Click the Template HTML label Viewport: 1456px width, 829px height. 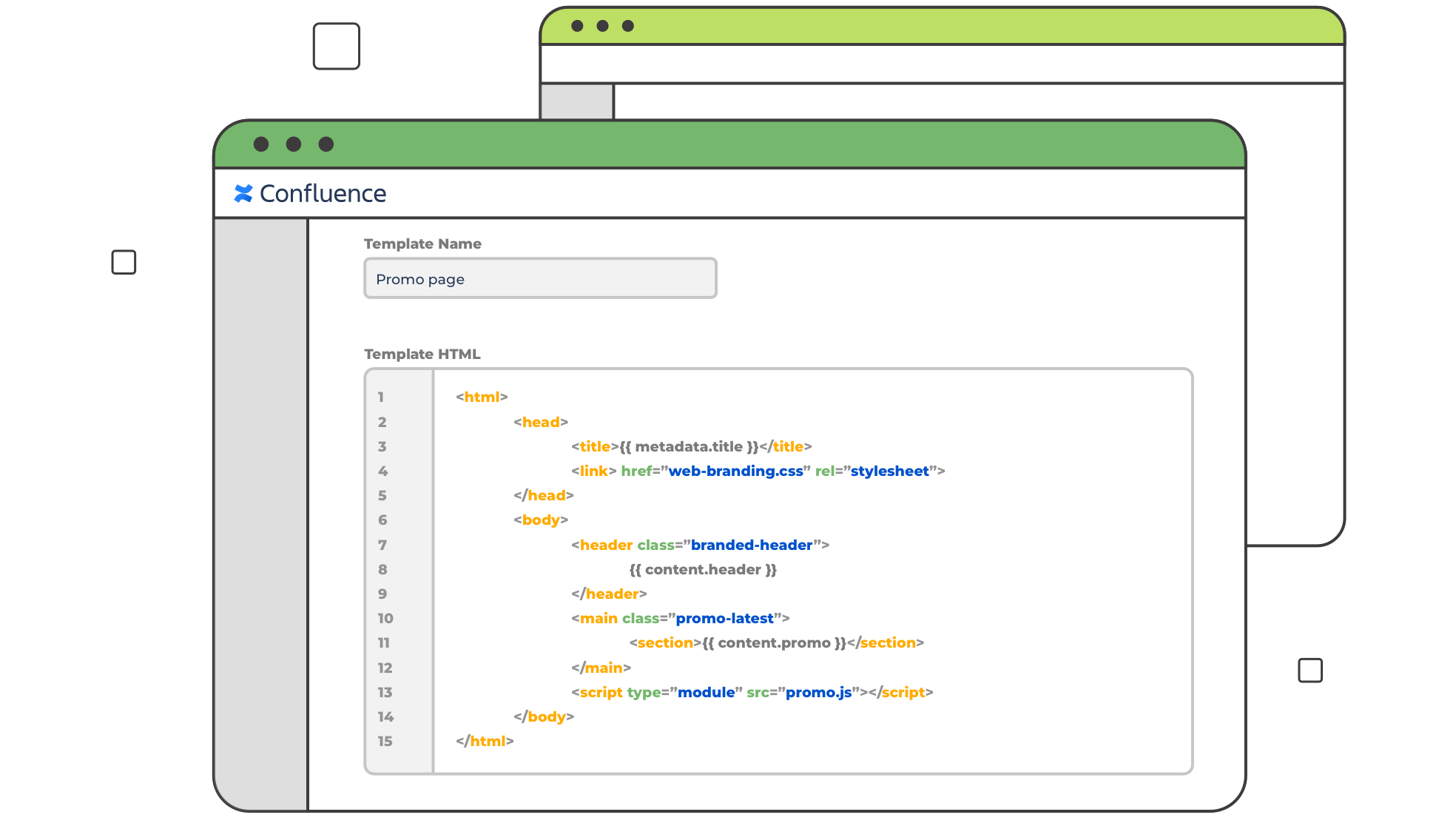coord(422,355)
